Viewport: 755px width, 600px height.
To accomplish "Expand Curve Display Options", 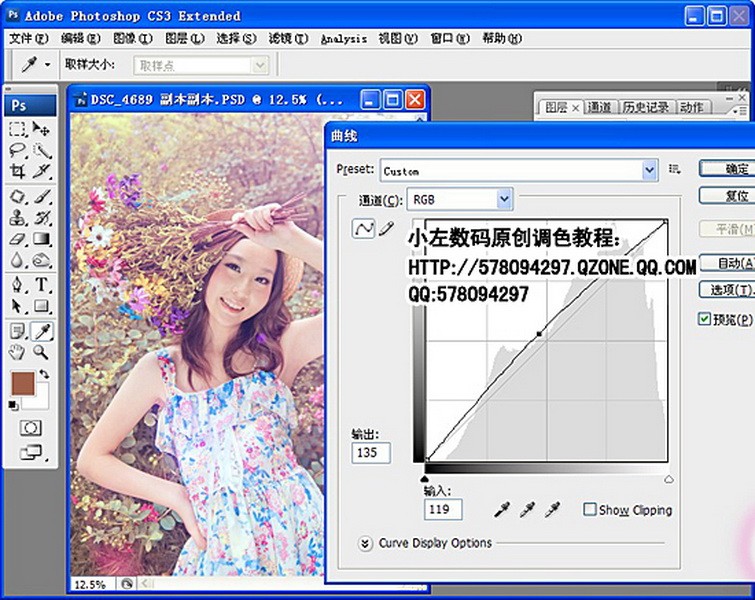I will [365, 544].
